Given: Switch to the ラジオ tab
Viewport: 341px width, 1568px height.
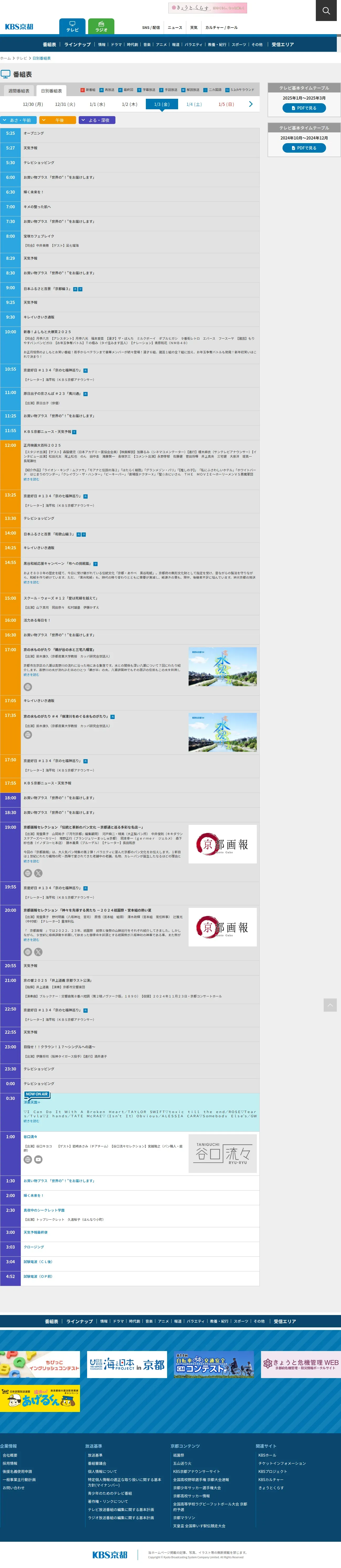Looking at the screenshot, I should pos(101,26).
